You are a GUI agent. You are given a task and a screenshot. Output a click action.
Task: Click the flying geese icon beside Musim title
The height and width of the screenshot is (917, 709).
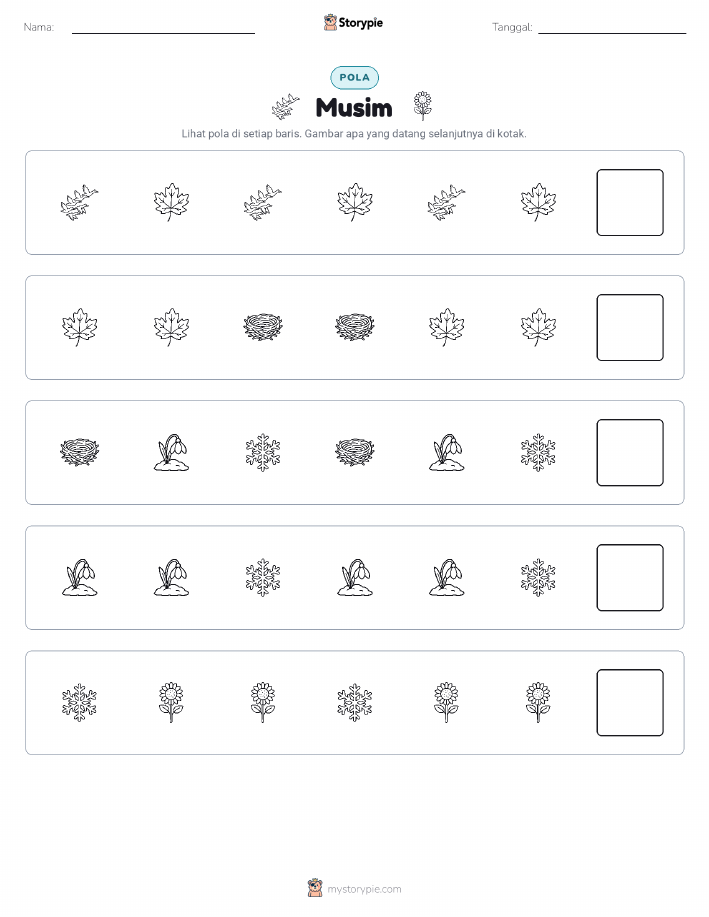point(285,106)
